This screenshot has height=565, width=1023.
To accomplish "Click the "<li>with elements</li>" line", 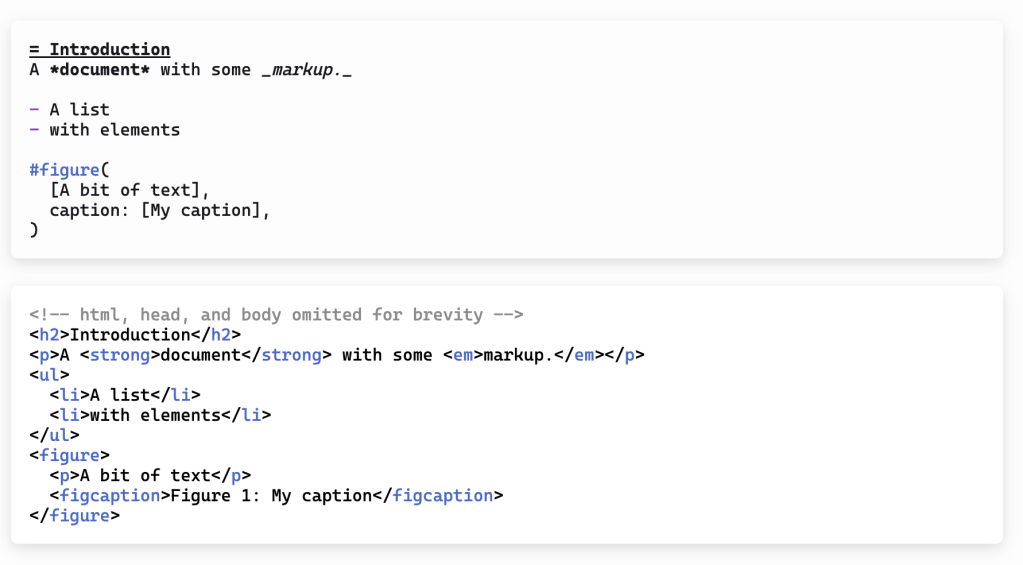I will coord(160,415).
